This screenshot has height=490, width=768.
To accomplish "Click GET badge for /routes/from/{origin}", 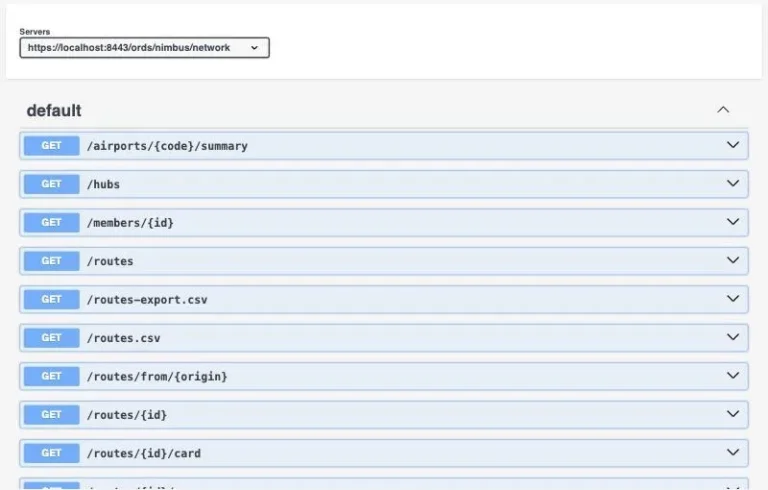I will pyautogui.click(x=51, y=376).
